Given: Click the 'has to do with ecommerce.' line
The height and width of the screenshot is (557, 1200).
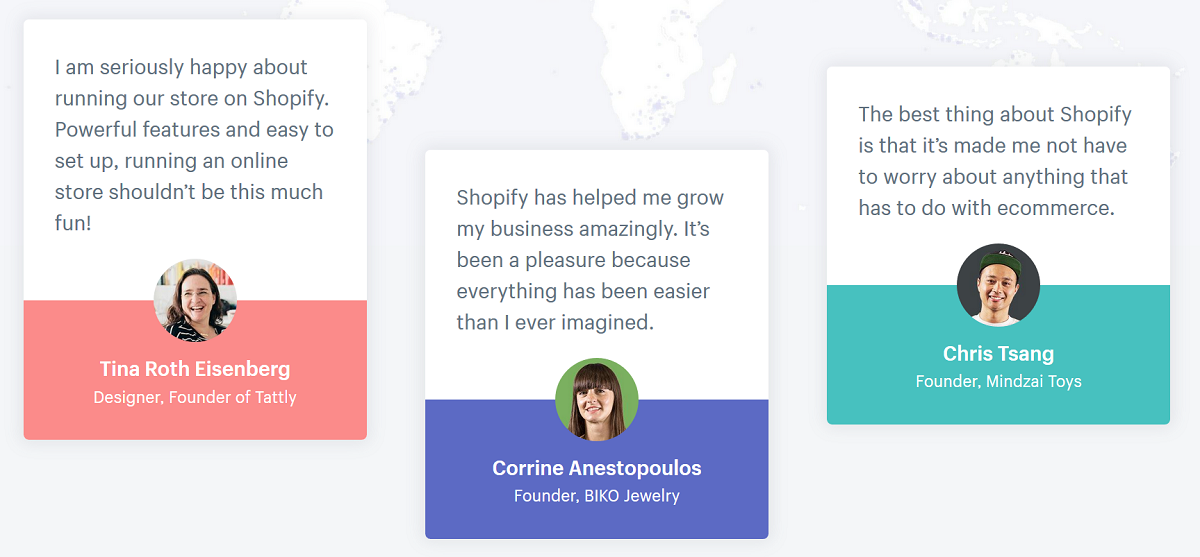Looking at the screenshot, I should [x=986, y=208].
